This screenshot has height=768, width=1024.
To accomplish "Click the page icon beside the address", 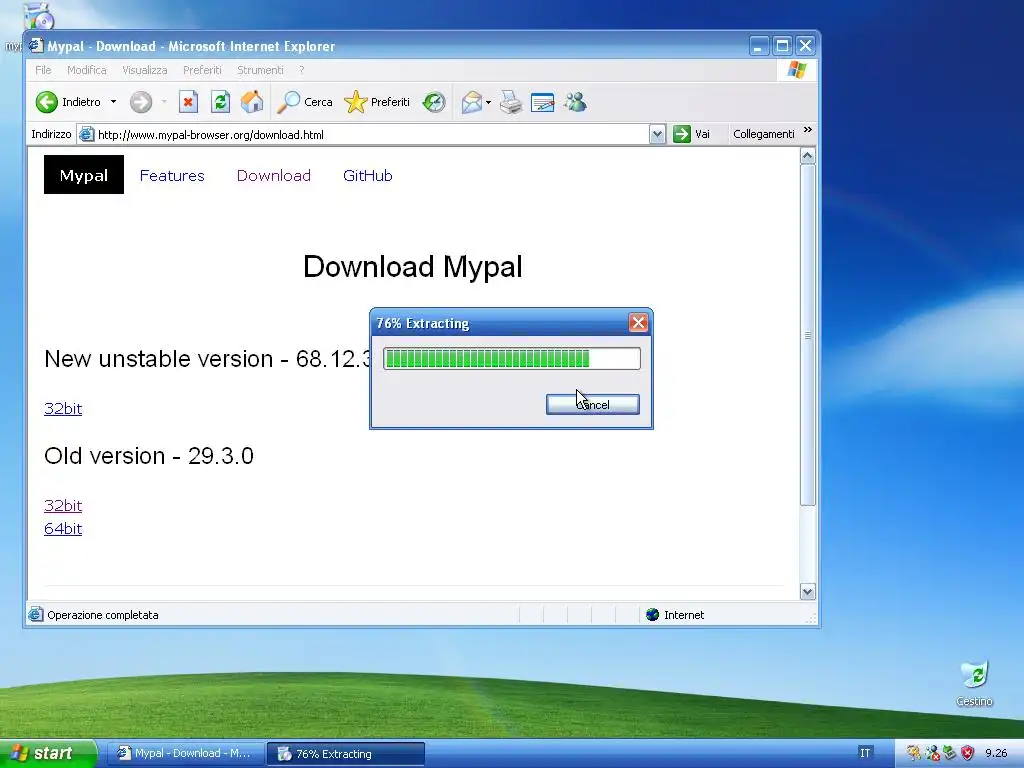I will [86, 135].
